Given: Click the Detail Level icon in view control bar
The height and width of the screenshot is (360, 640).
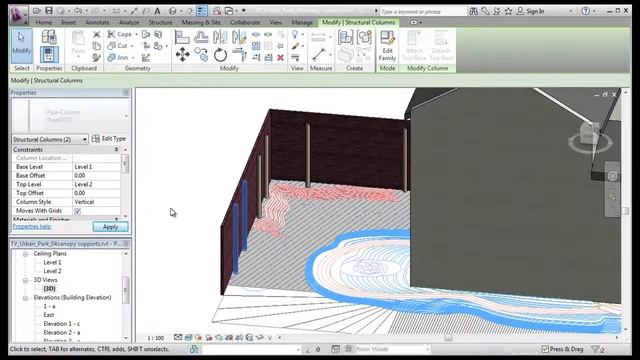Looking at the screenshot, I should pyautogui.click(x=178, y=338).
